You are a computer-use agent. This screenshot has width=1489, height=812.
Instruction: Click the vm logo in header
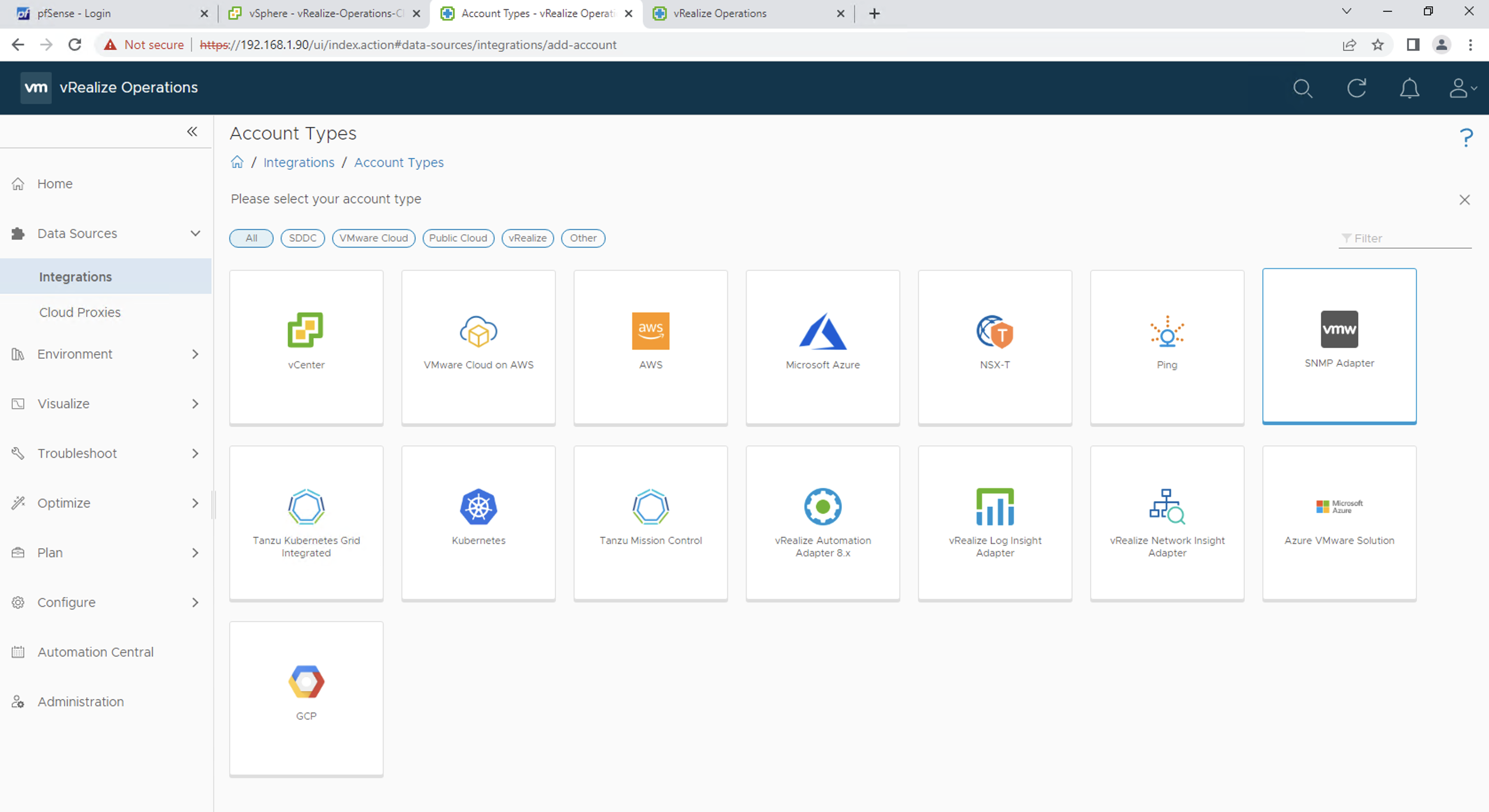coord(36,88)
